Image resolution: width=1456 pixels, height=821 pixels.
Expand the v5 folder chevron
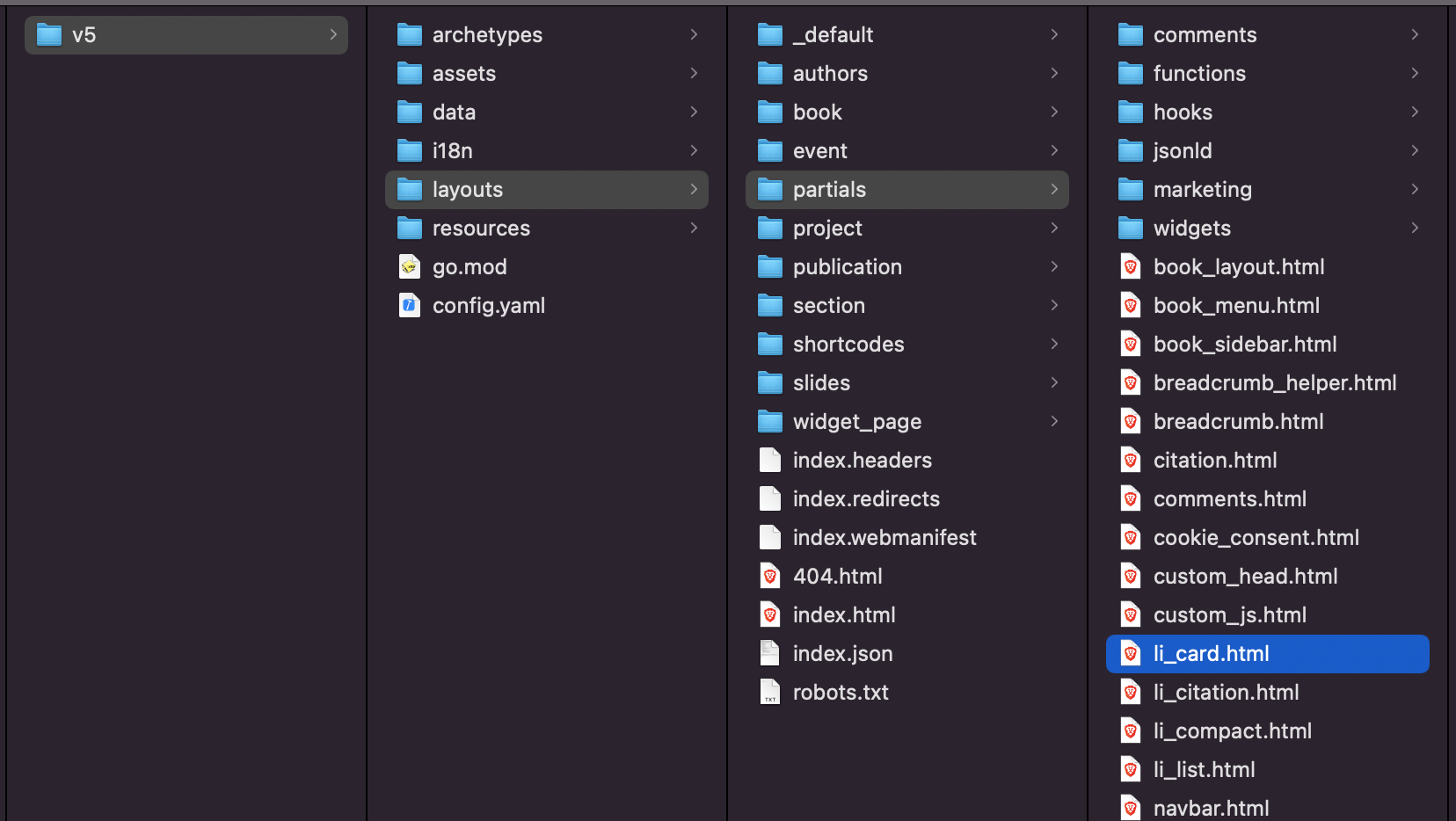[x=333, y=34]
